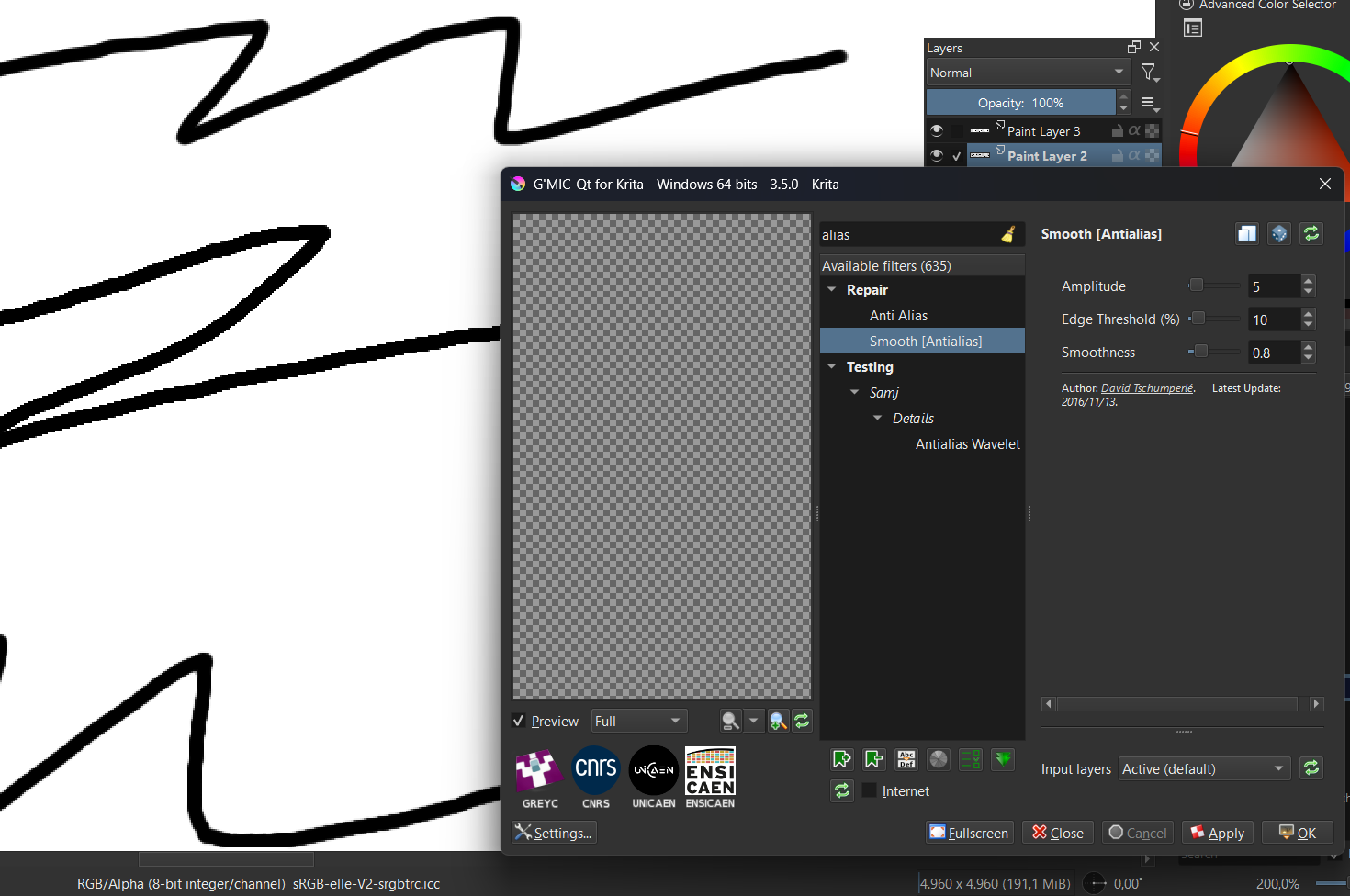Float the Layers docker
The height and width of the screenshot is (896, 1350).
[1134, 47]
